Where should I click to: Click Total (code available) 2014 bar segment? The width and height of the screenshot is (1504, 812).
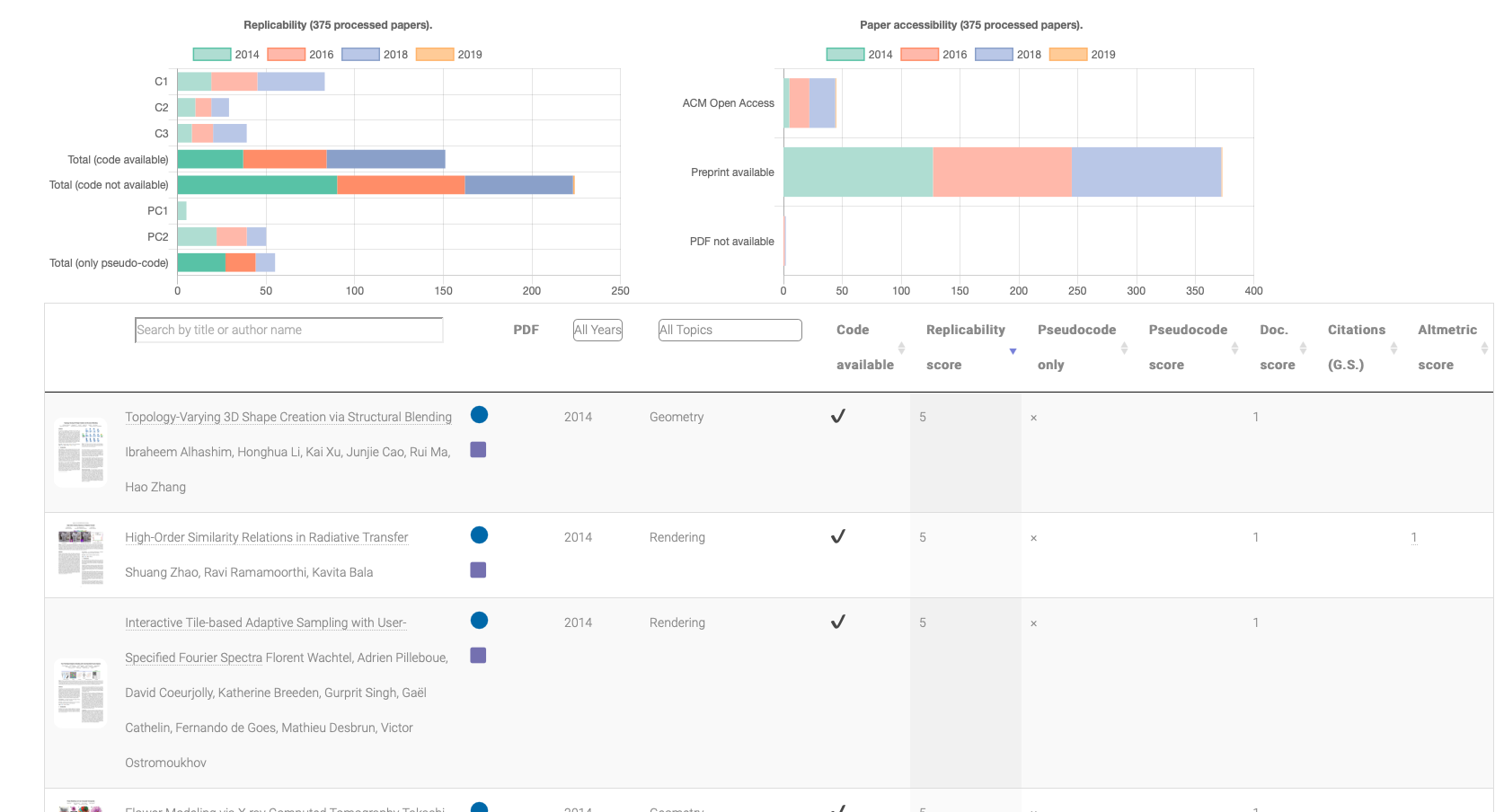click(210, 159)
